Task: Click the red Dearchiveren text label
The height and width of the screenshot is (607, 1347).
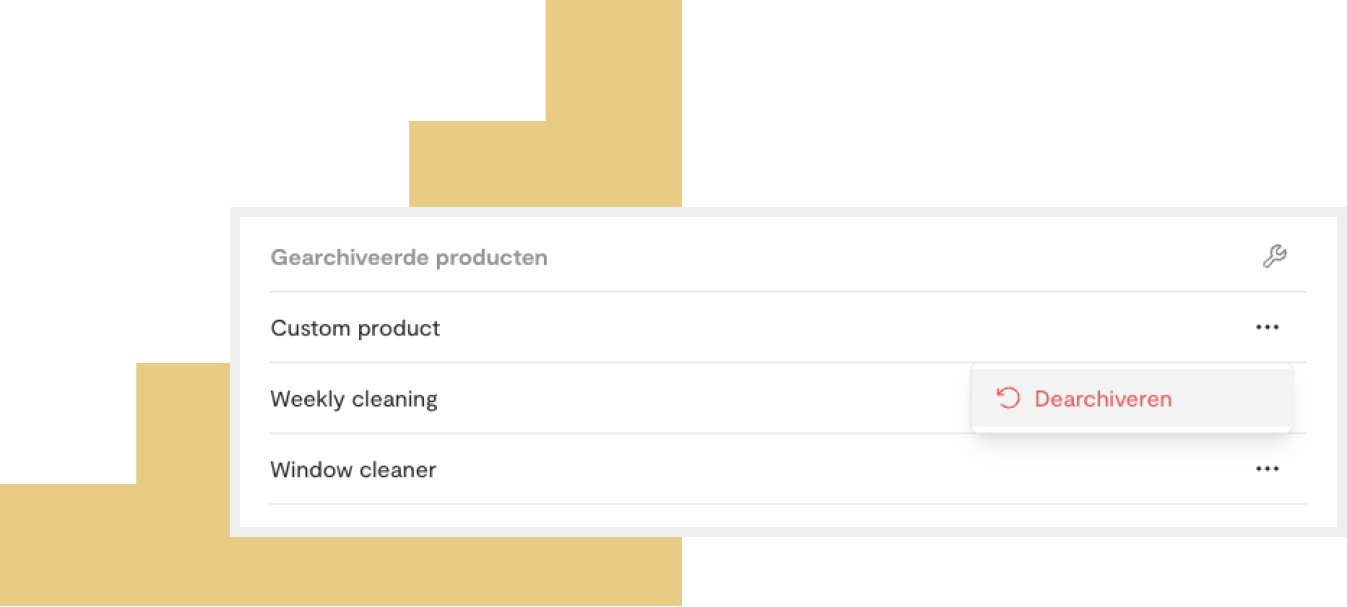Action: 1103,398
